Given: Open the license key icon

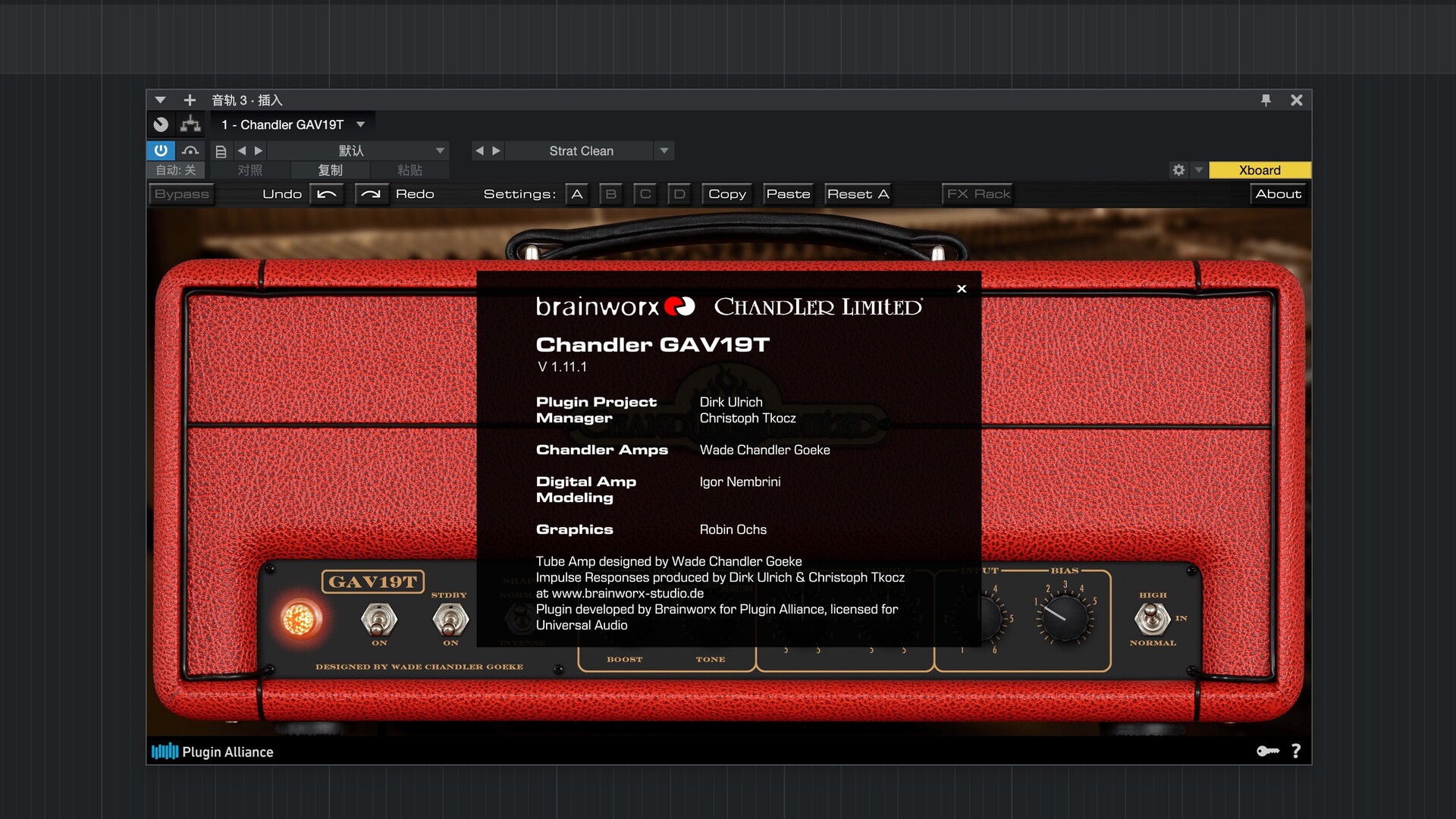Looking at the screenshot, I should tap(1267, 751).
